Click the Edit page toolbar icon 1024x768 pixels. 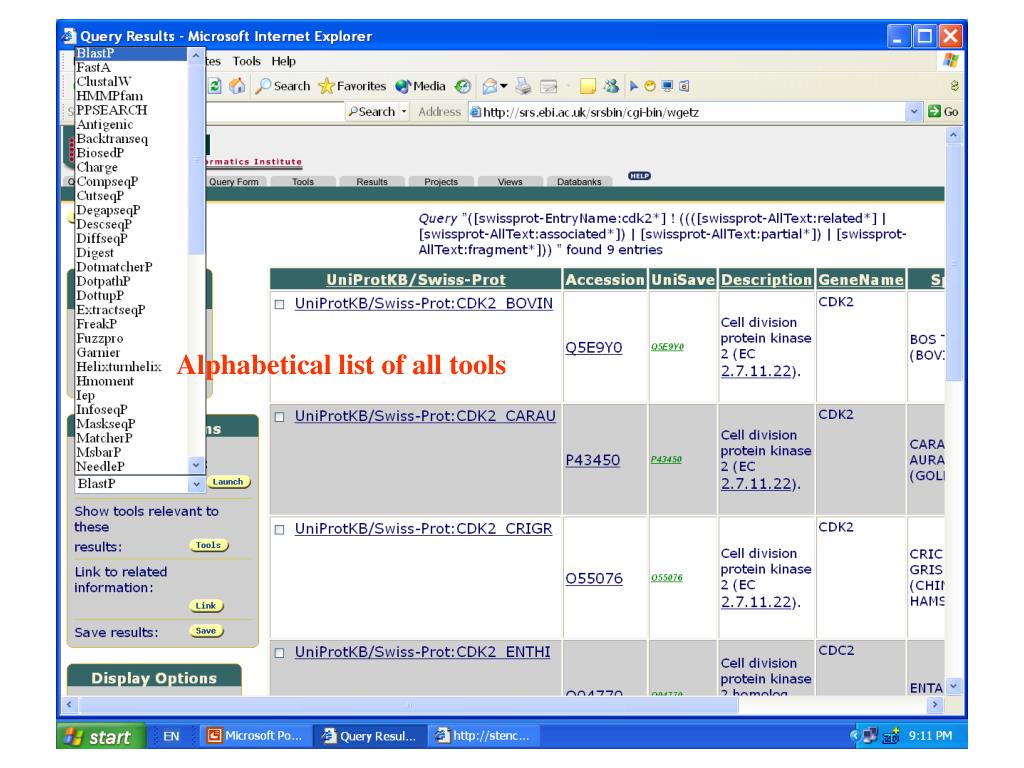point(549,86)
